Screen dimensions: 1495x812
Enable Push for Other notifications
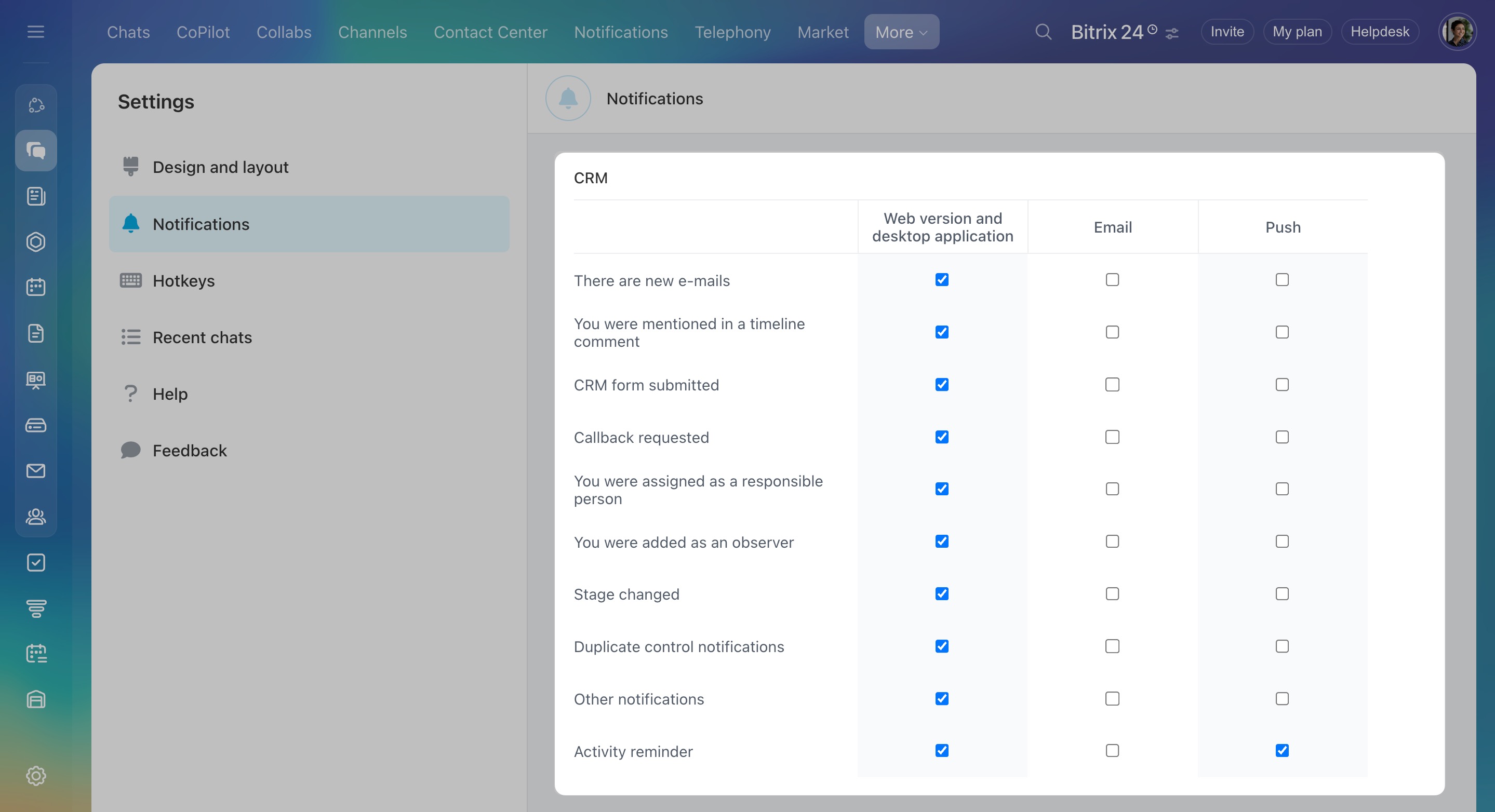(x=1282, y=699)
